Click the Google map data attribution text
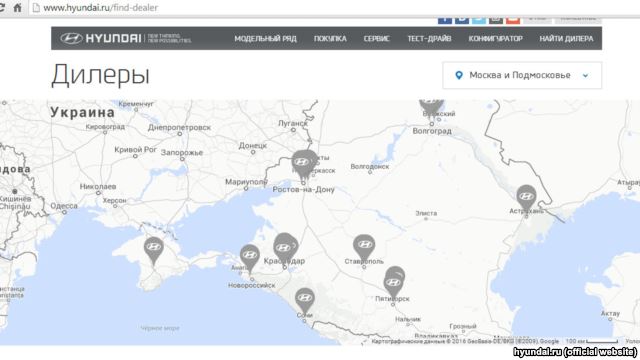Image resolution: width=640 pixels, height=360 pixels. coord(465,341)
